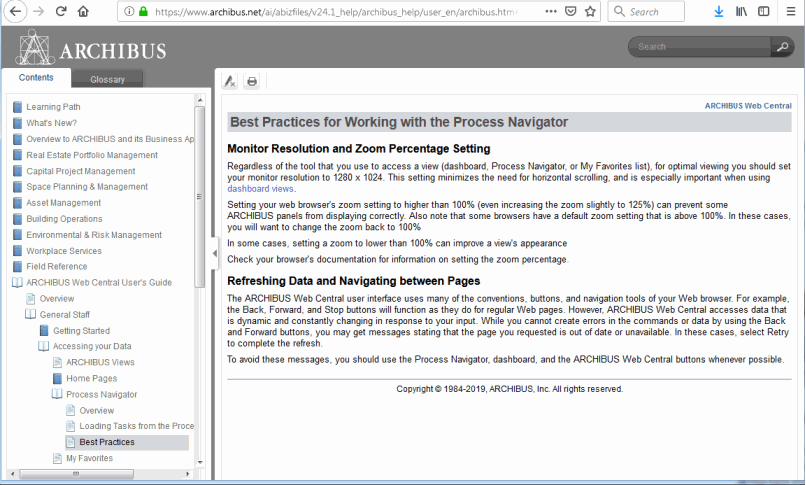806x485 pixels.
Task: Bookmark this page with the star icon
Action: [591, 12]
